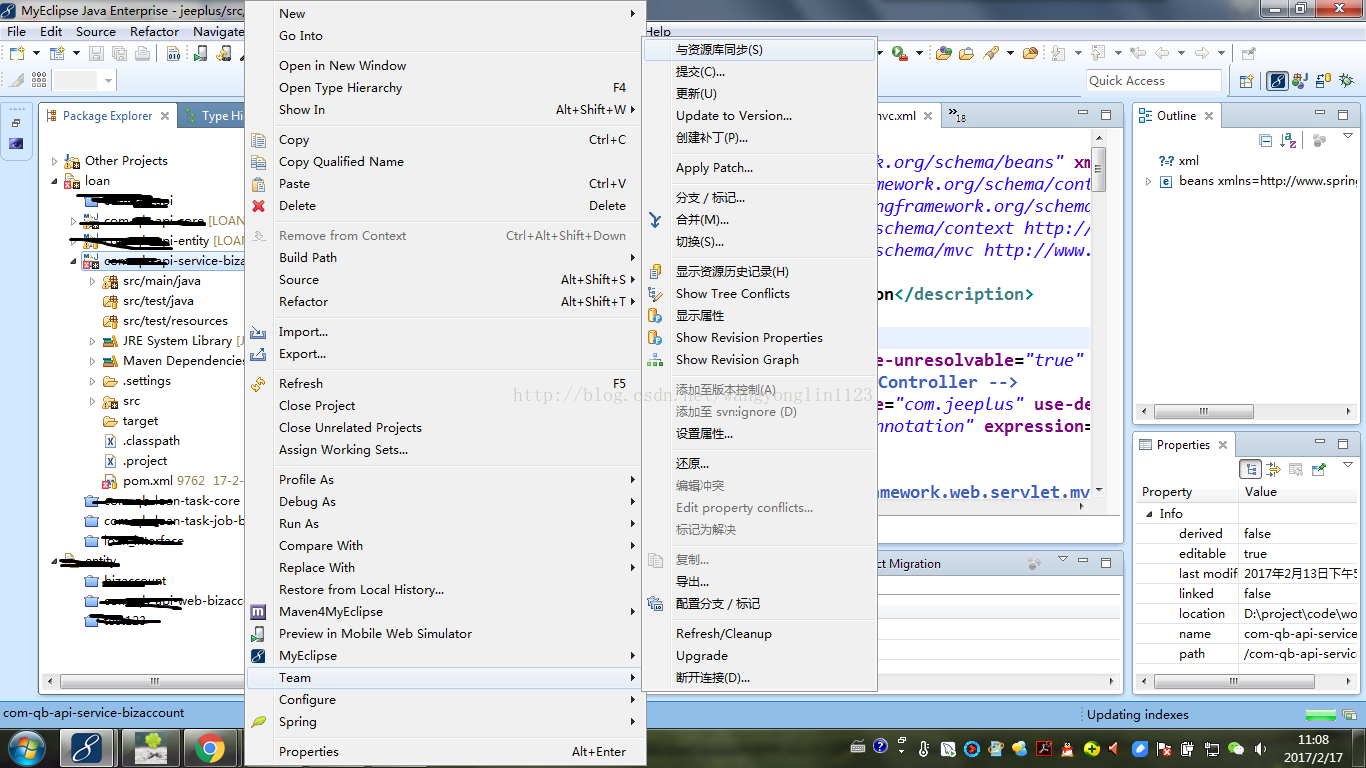1366x768 pixels.
Task: Select Show Tree Conflicts
Action: click(x=759, y=294)
